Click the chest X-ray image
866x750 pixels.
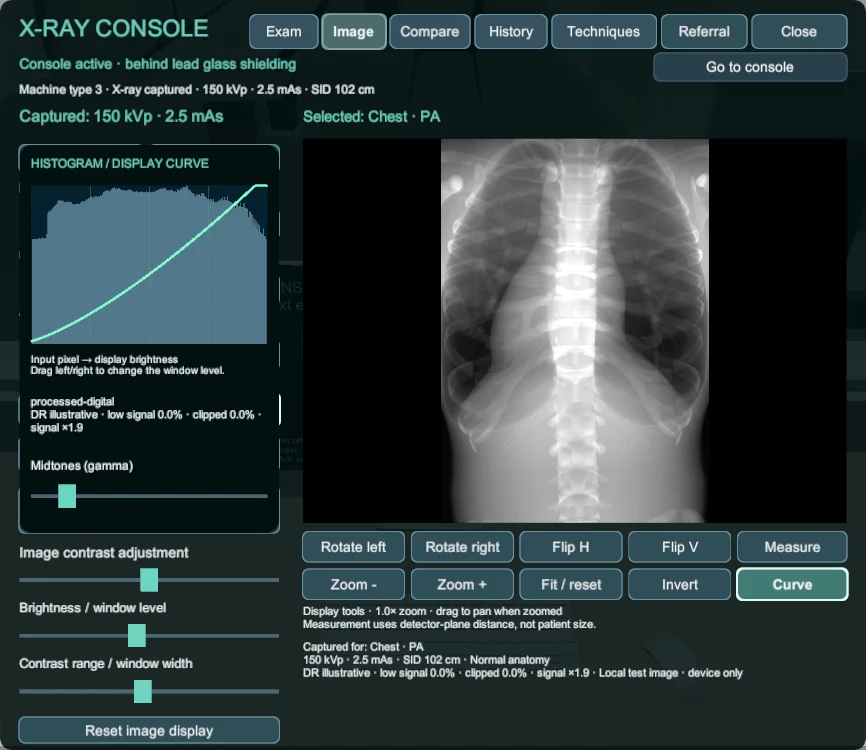574,330
